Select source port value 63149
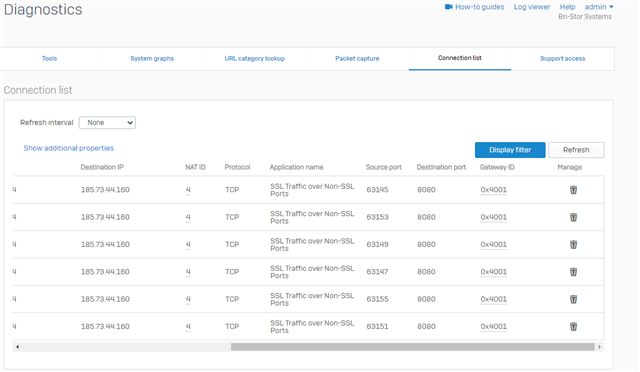The width and height of the screenshot is (640, 372). pyautogui.click(x=378, y=245)
